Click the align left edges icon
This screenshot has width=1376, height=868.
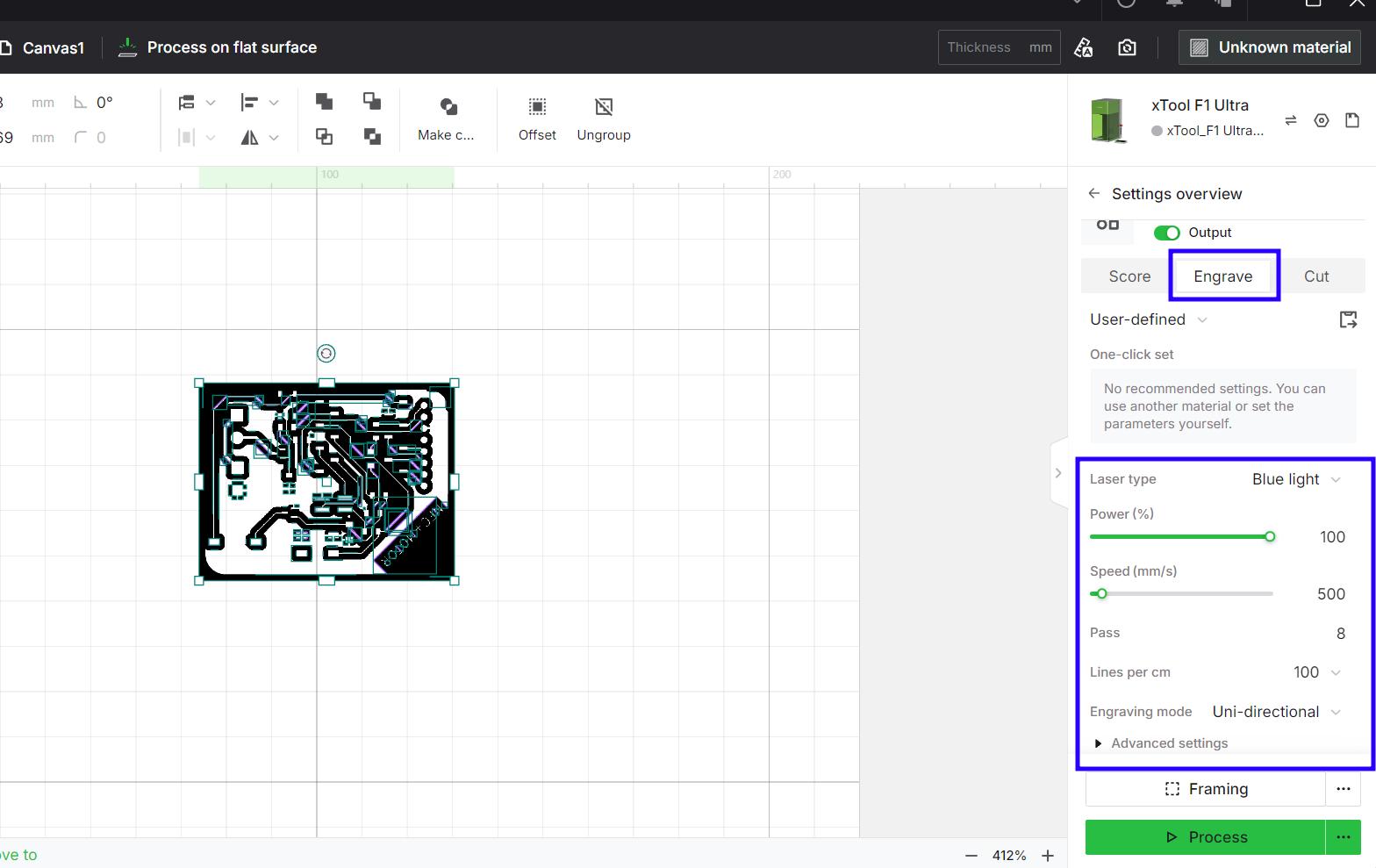click(x=249, y=103)
